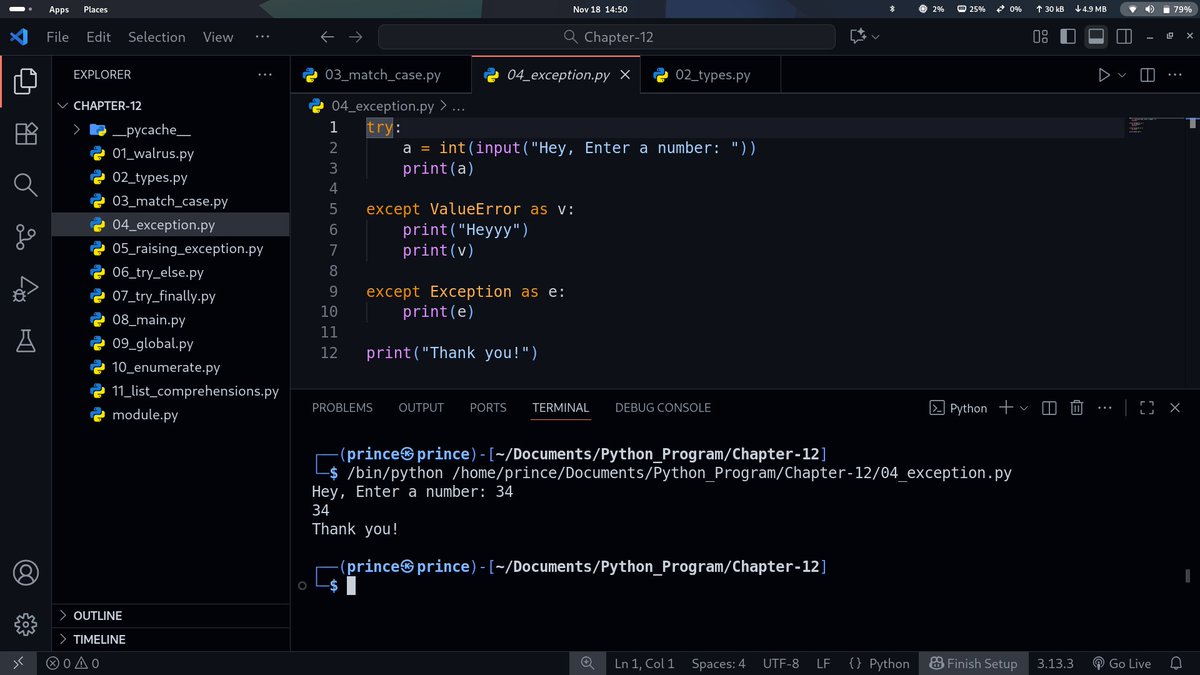Click Go Live in the status bar
The image size is (1200, 675).
[1122, 663]
